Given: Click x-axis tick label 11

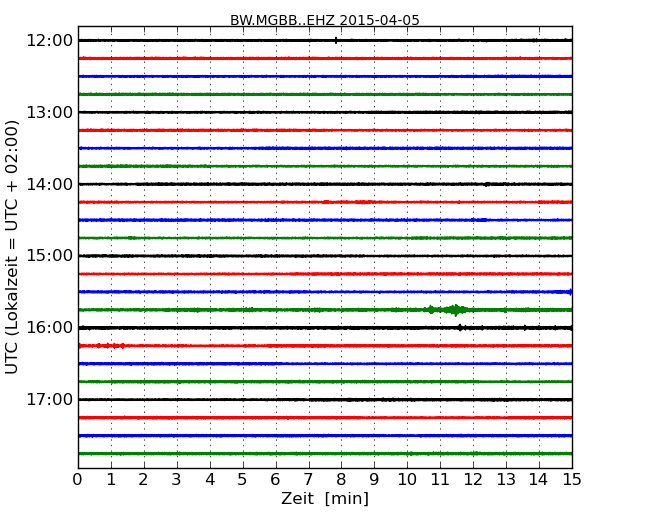Looking at the screenshot, I should pyautogui.click(x=440, y=480).
